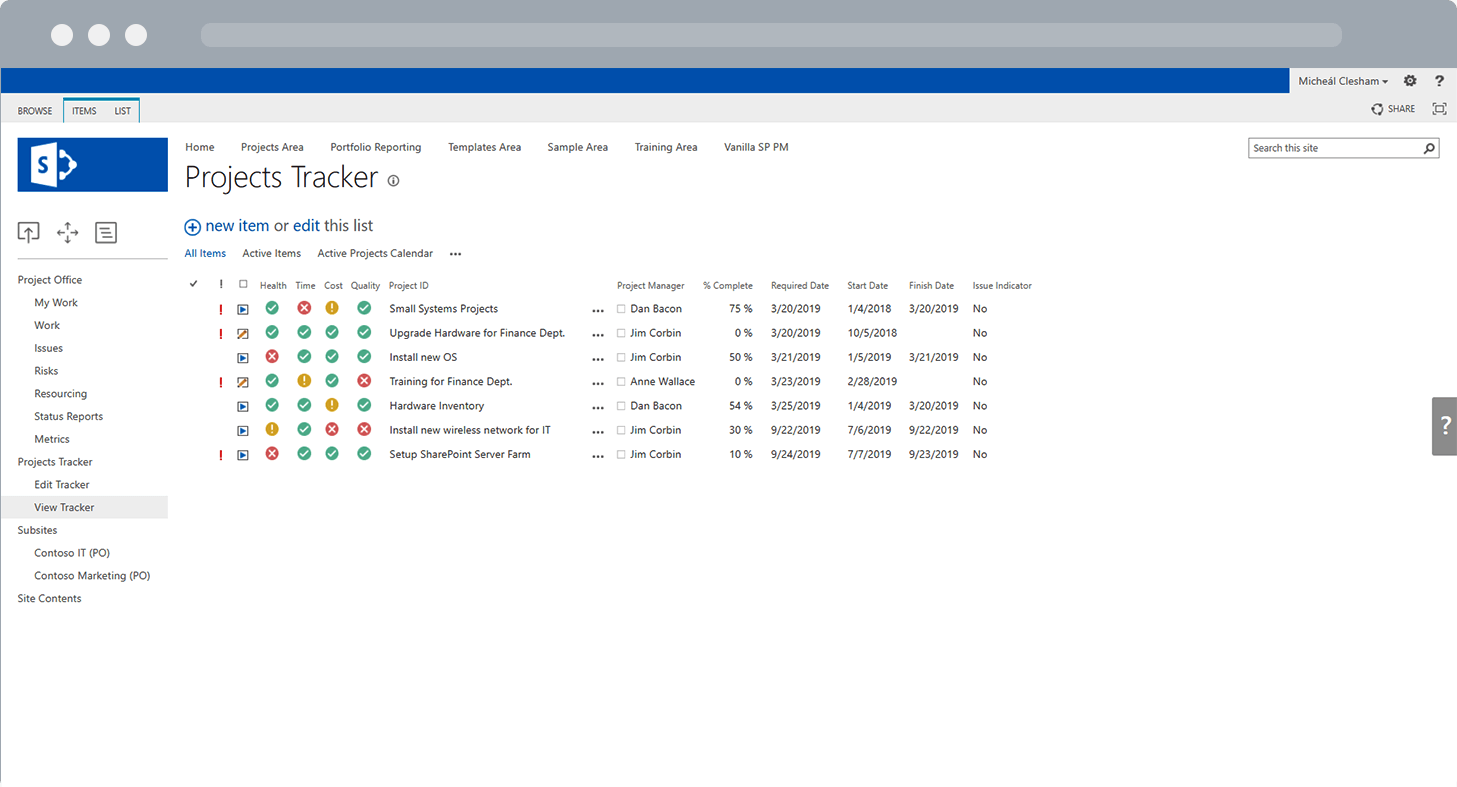Click yellow Cost icon for Small Systems Projects

(332, 308)
